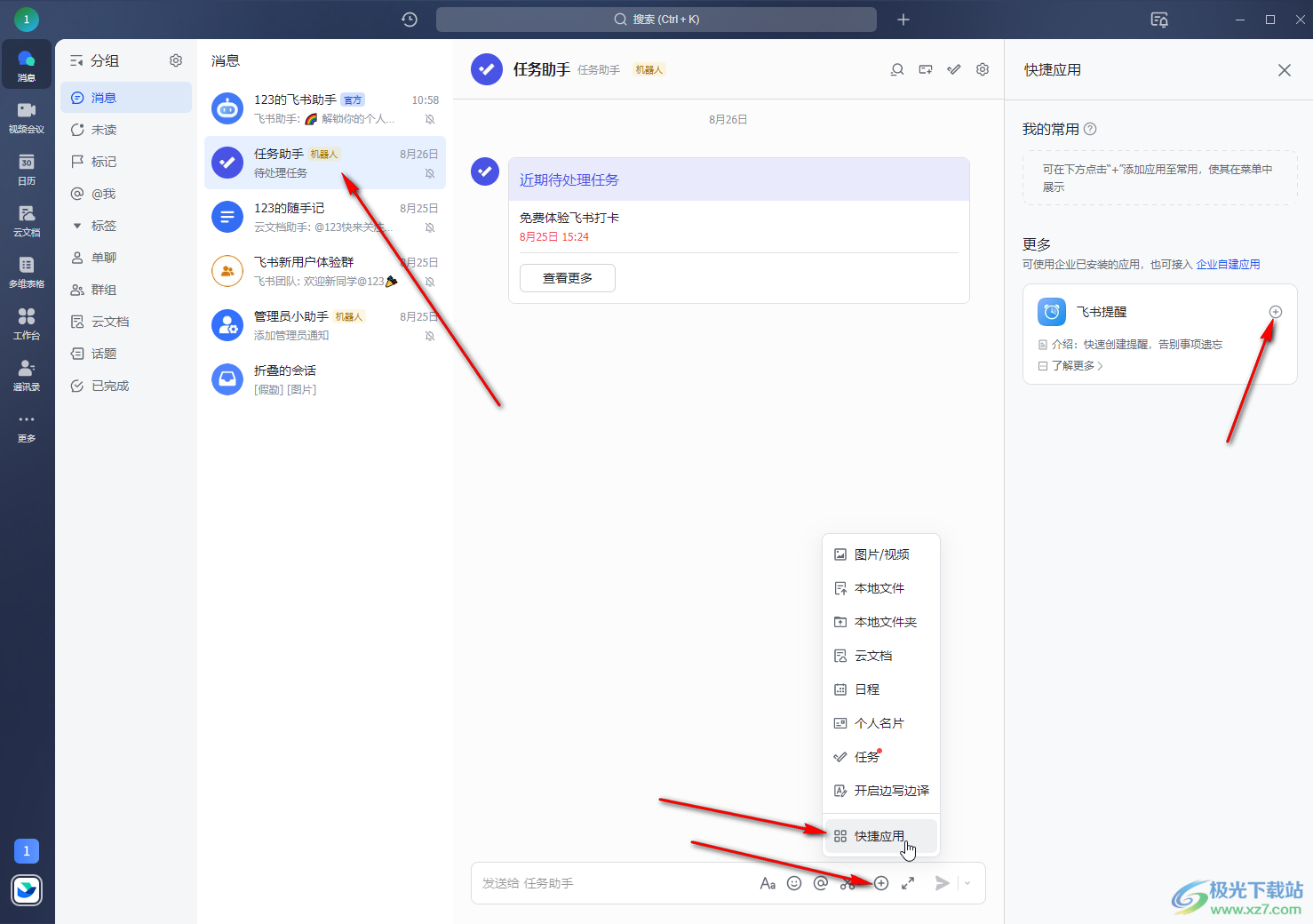Close the 快捷应用 panel
Screen dimensions: 1313x924
1285,70
